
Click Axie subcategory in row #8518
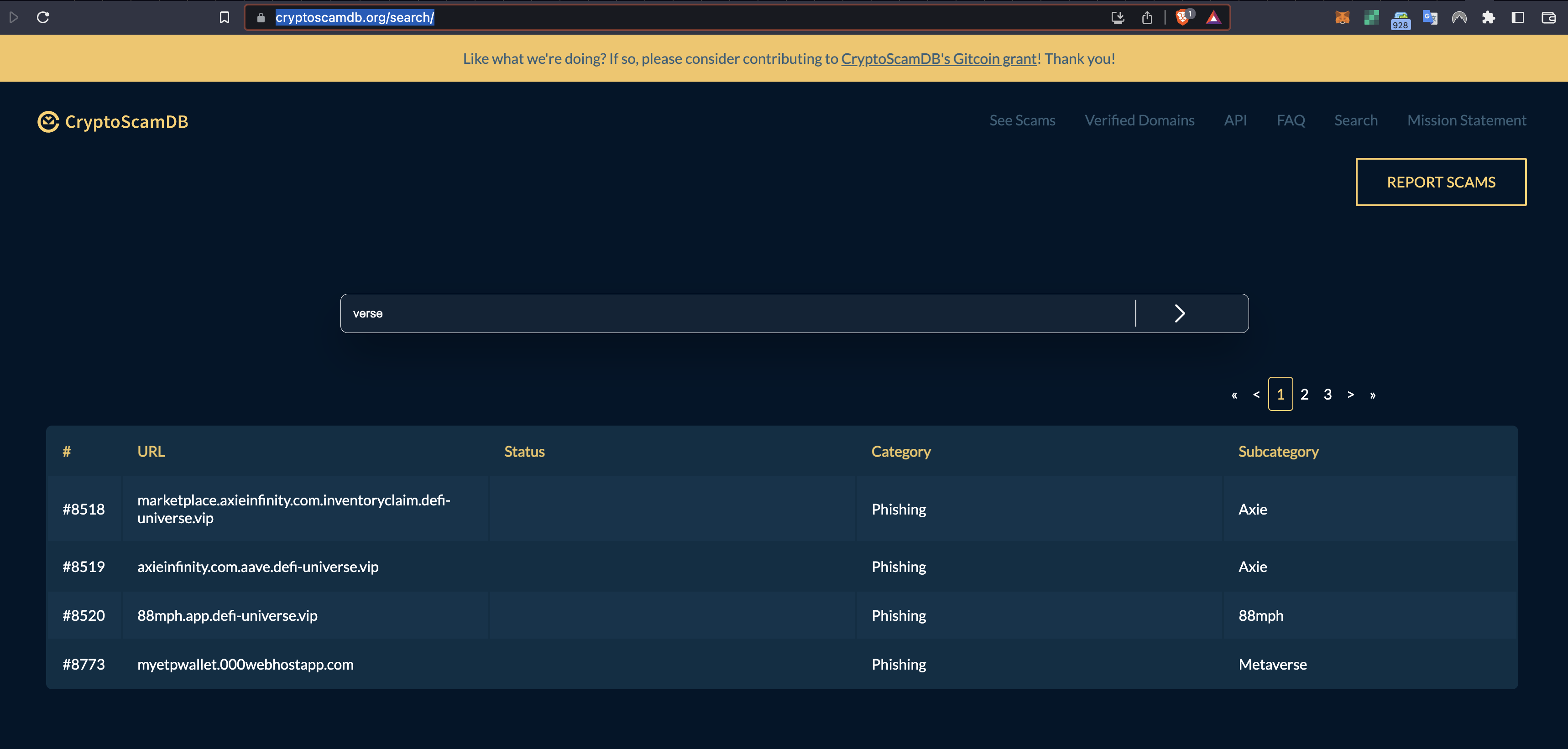(1253, 509)
